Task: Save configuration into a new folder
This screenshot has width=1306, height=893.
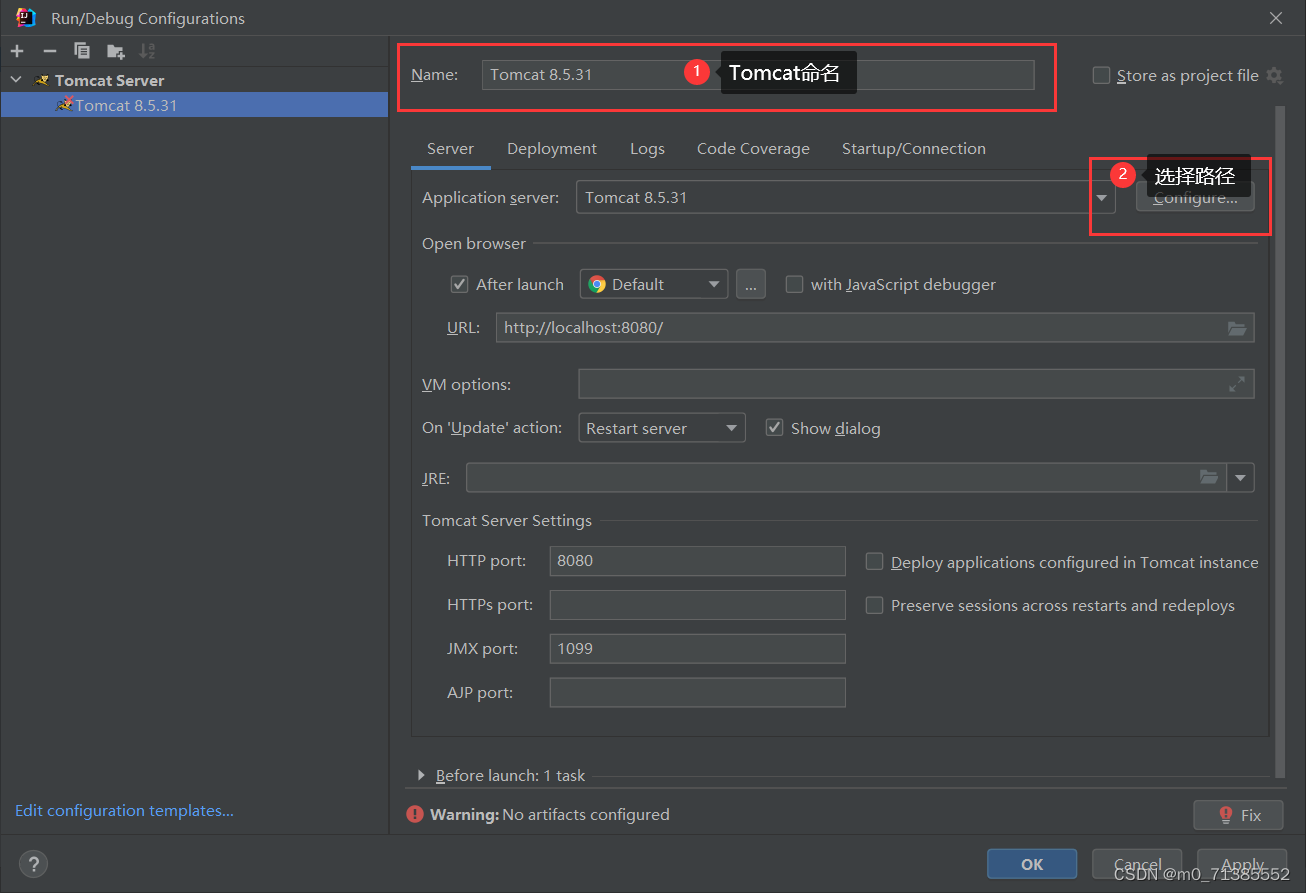Action: click(x=116, y=51)
